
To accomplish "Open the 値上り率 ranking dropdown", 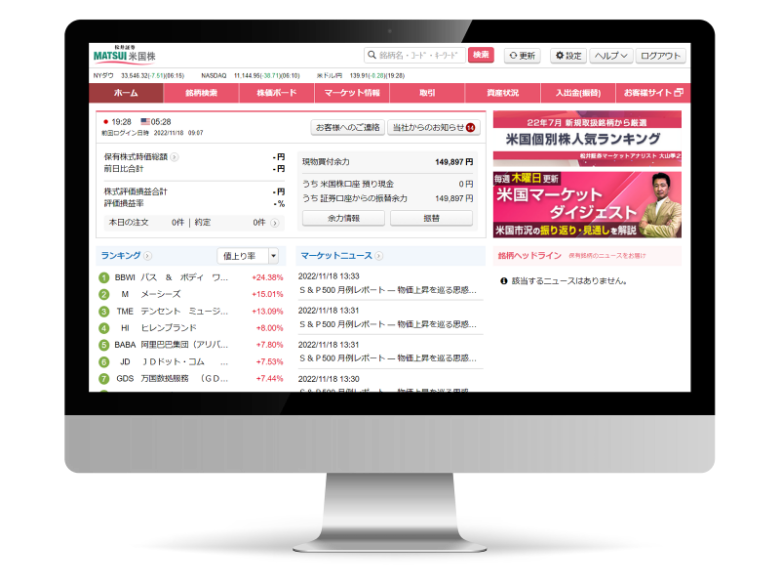I will pyautogui.click(x=248, y=256).
